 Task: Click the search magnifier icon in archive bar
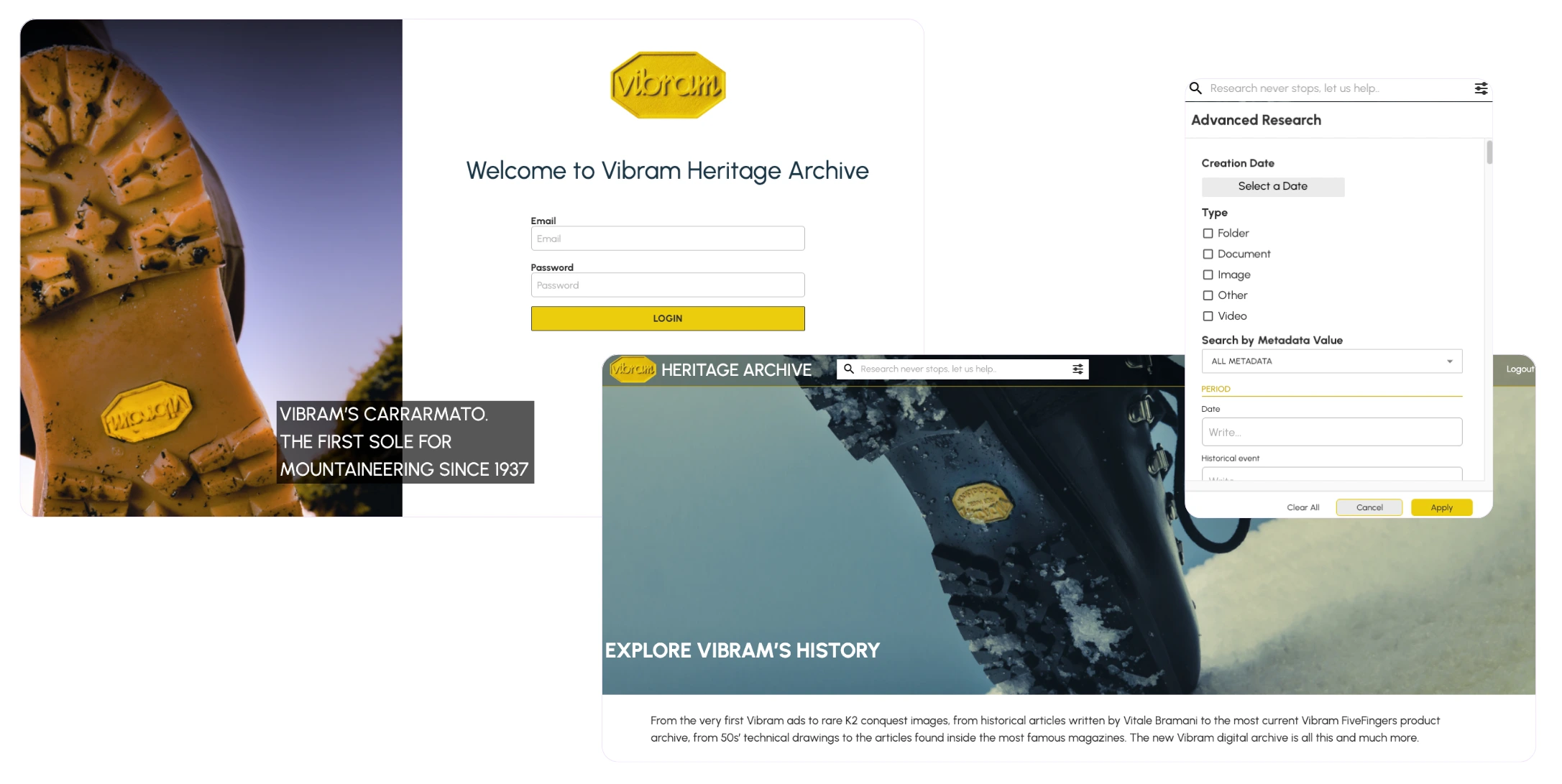pyautogui.click(x=850, y=369)
